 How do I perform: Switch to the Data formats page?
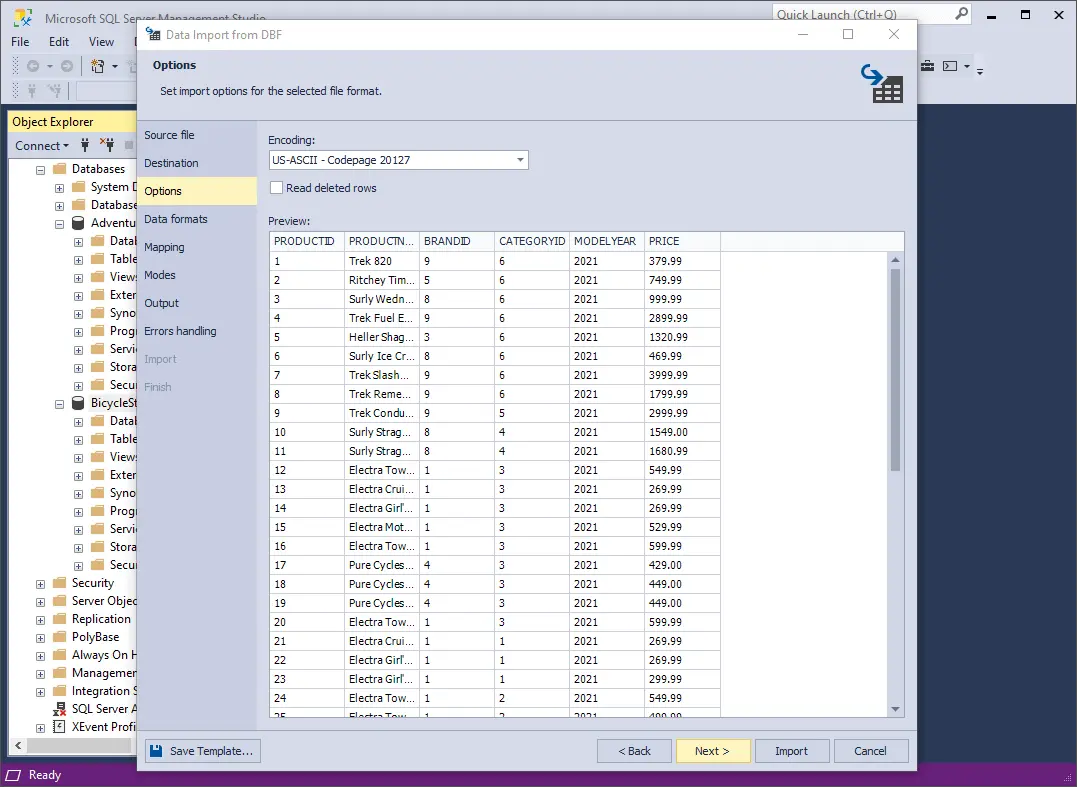click(176, 219)
